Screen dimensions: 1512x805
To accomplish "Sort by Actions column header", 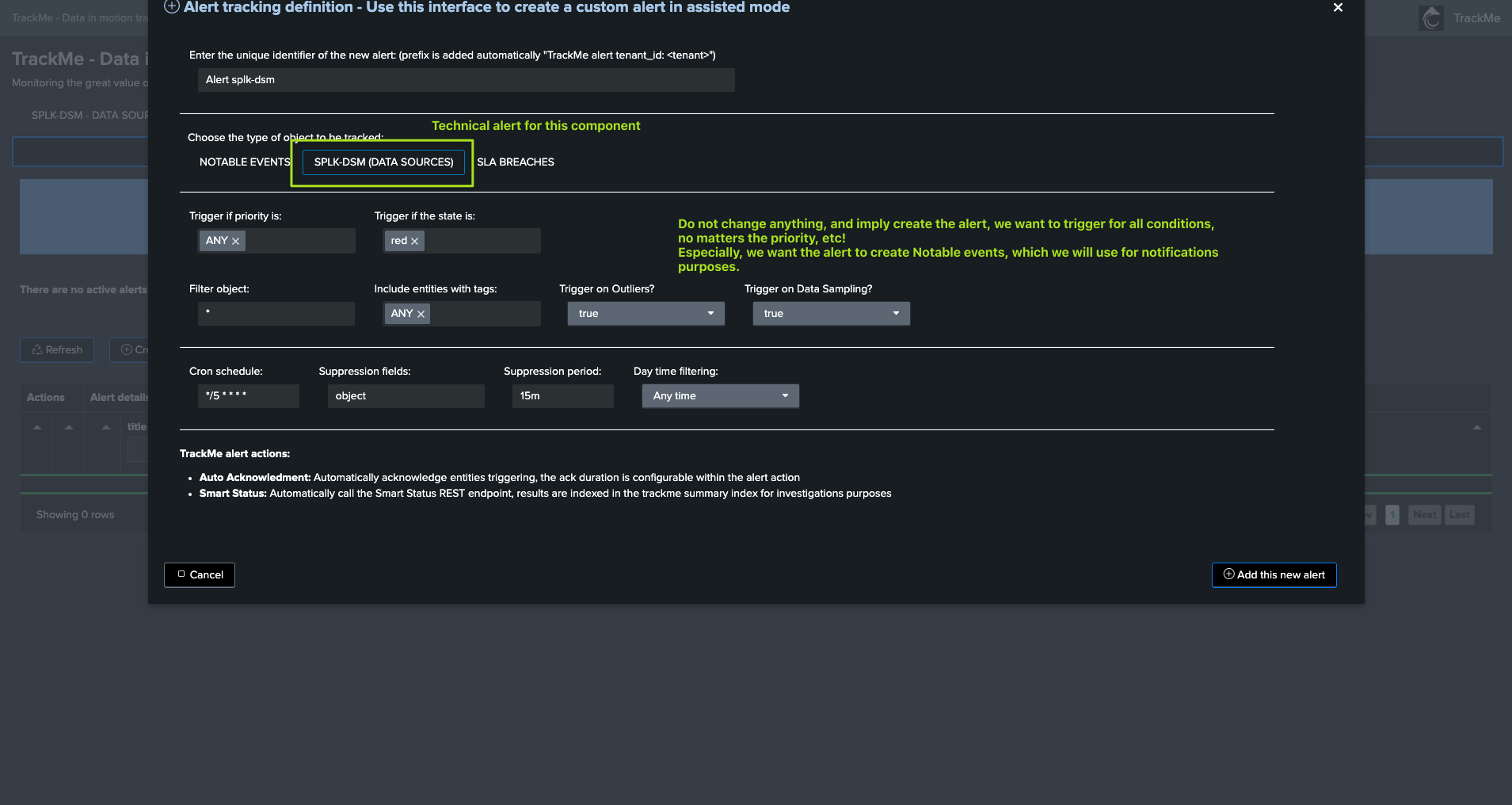I will pos(46,398).
